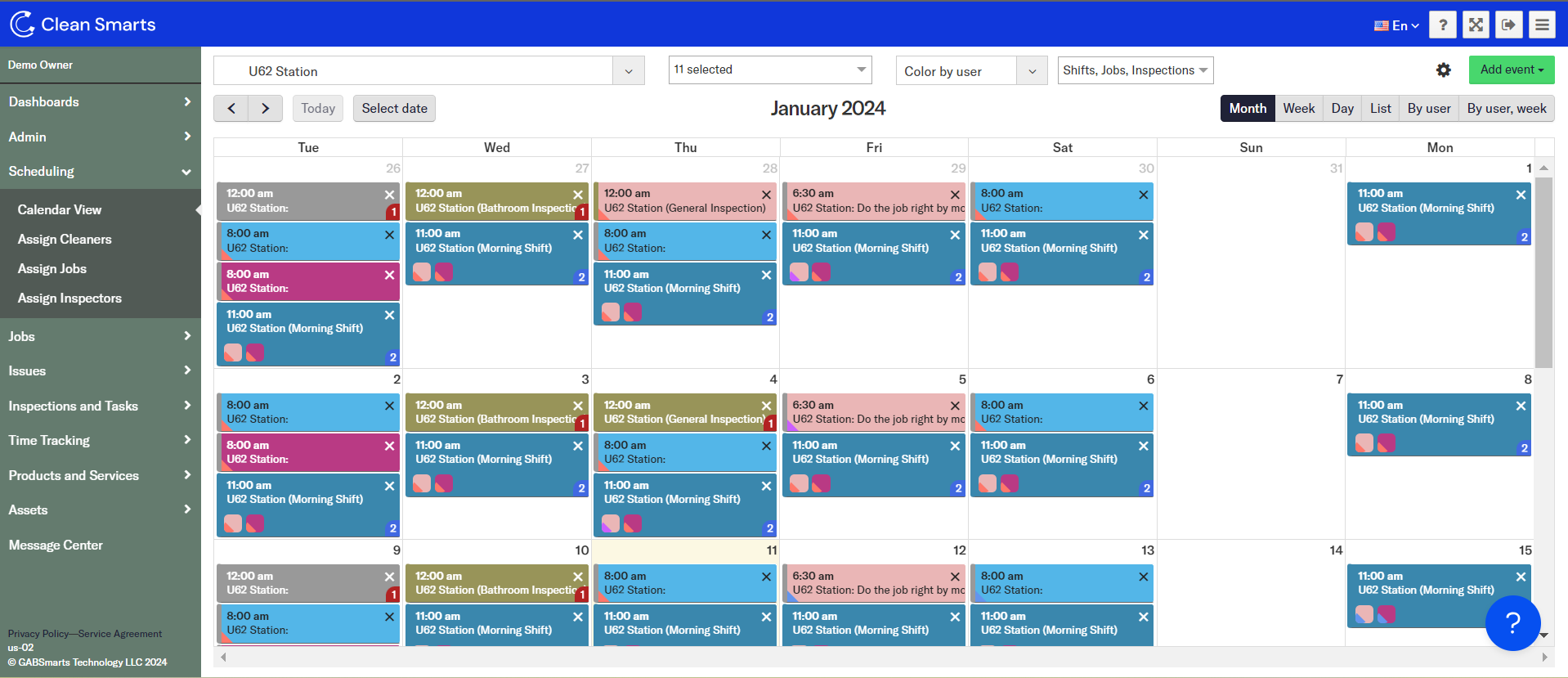
Task: Go to previous month with left arrow
Action: (231, 109)
